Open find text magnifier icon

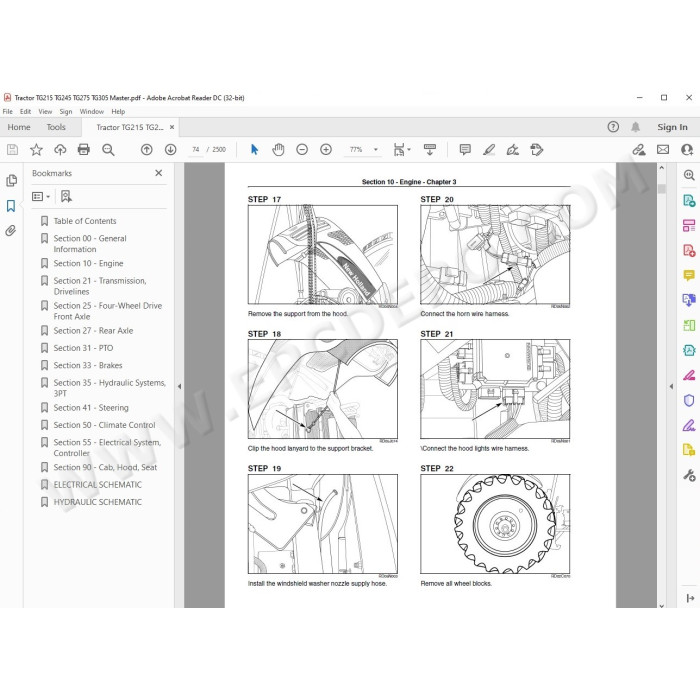pos(108,150)
